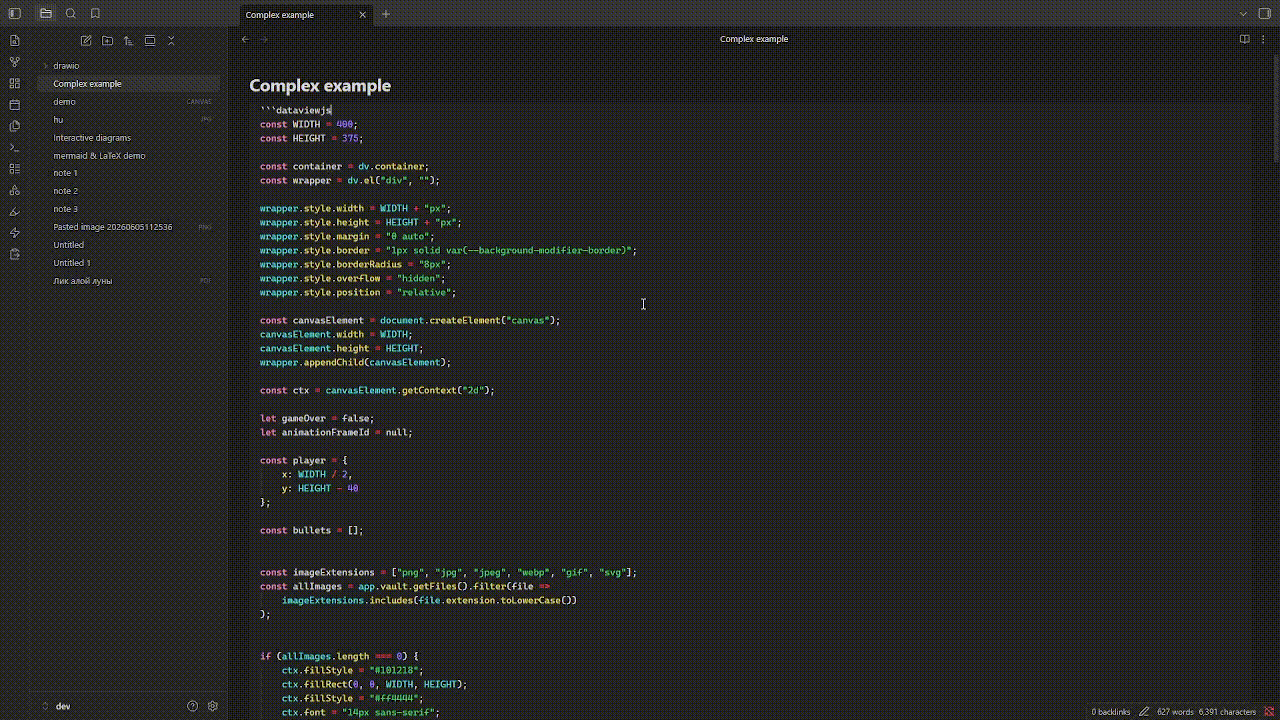Open the Interactive diagrams note
Image resolution: width=1280 pixels, height=720 pixels.
click(x=128, y=138)
